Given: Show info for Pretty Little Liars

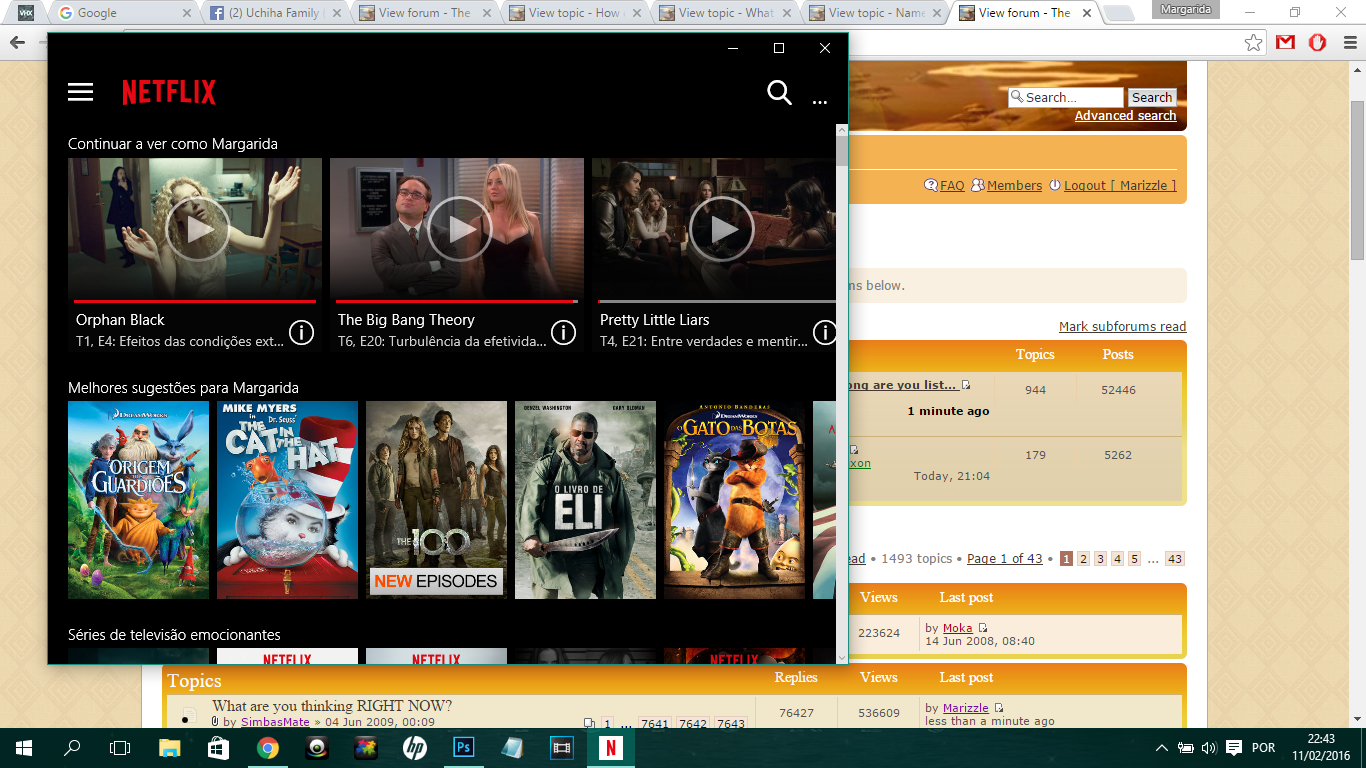Looking at the screenshot, I should [x=824, y=332].
